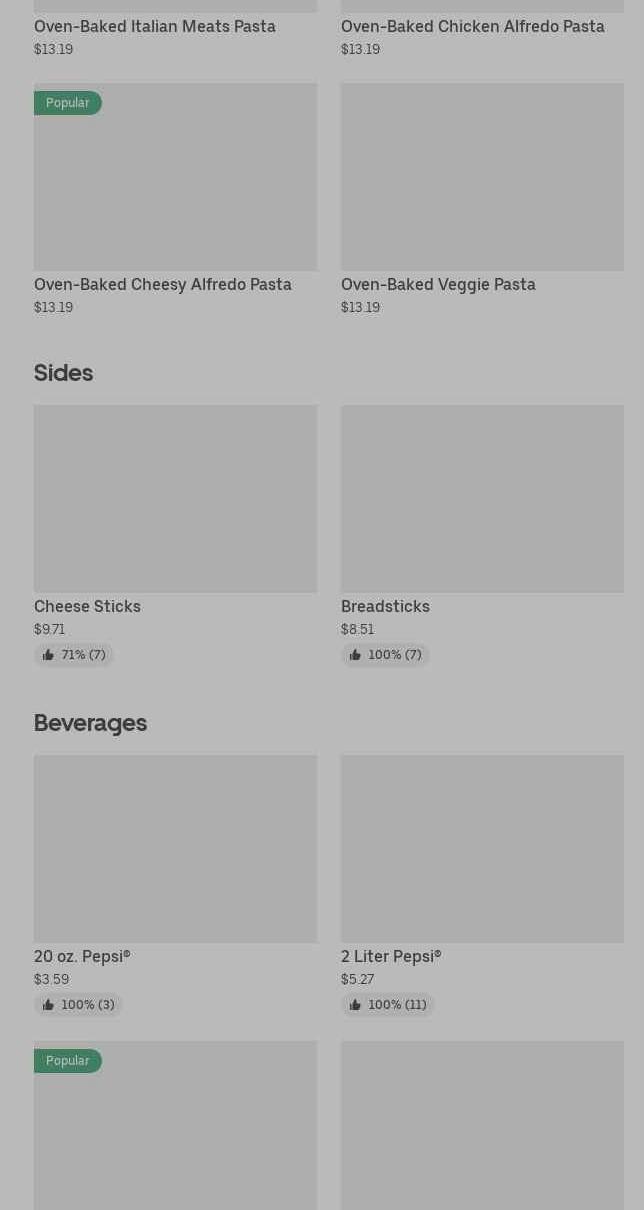
Task: Open 20 oz. Pepsi product image
Action: click(x=175, y=848)
